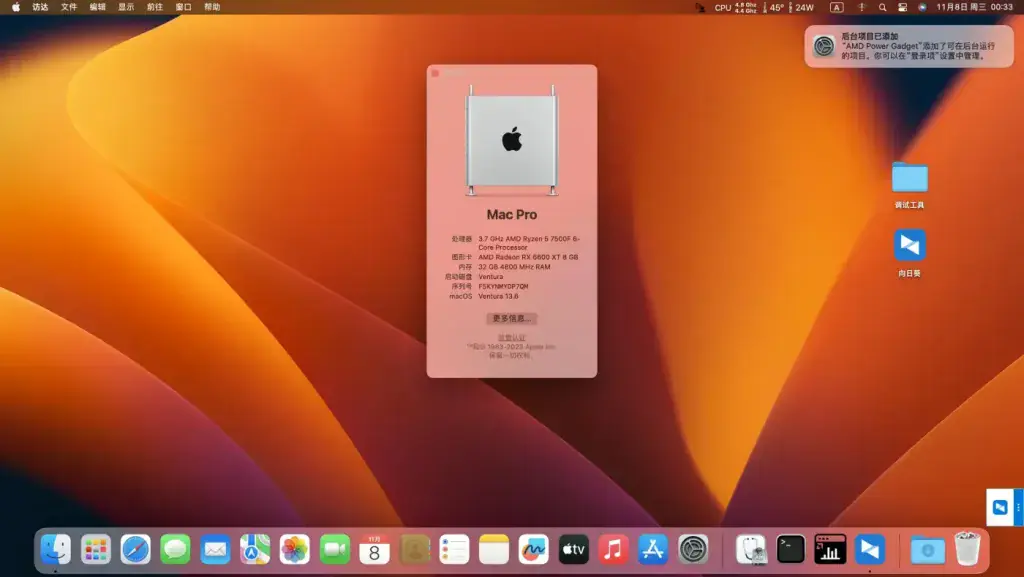
Task: Open Photos app in the Dock
Action: point(295,550)
